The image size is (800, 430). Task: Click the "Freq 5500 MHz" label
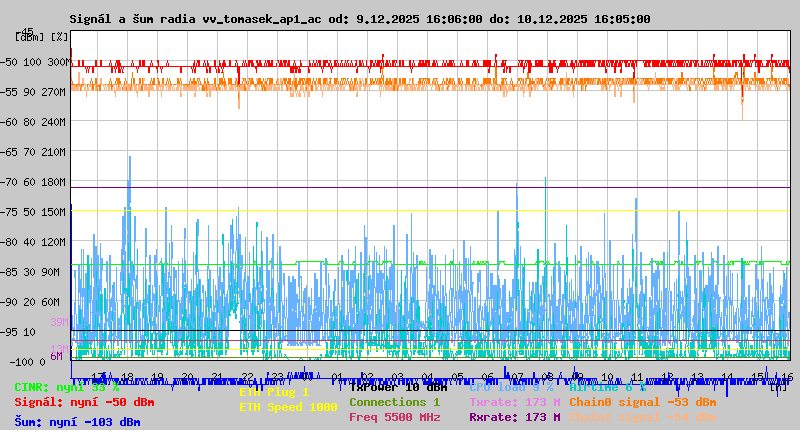tap(394, 417)
